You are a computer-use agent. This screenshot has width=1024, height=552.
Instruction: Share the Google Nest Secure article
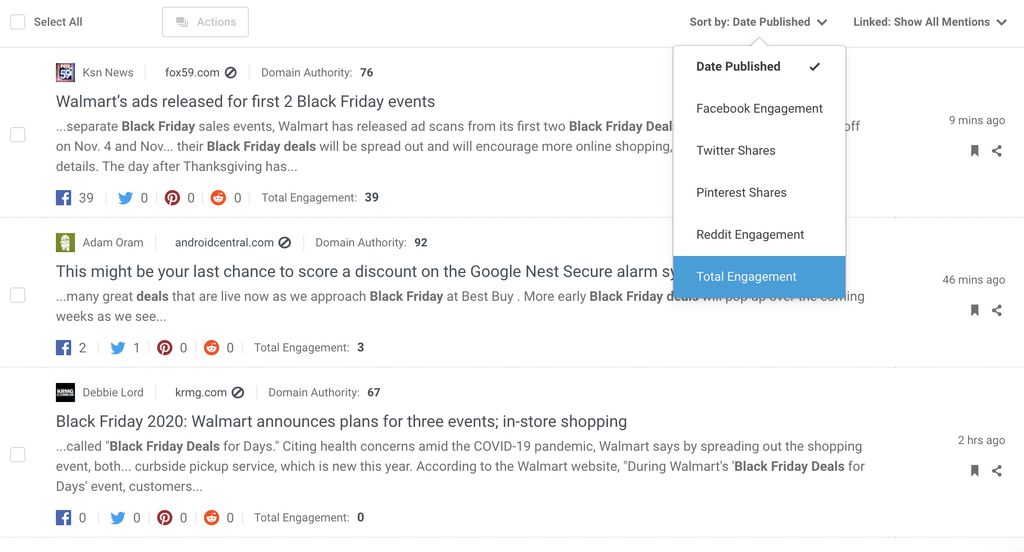[997, 311]
